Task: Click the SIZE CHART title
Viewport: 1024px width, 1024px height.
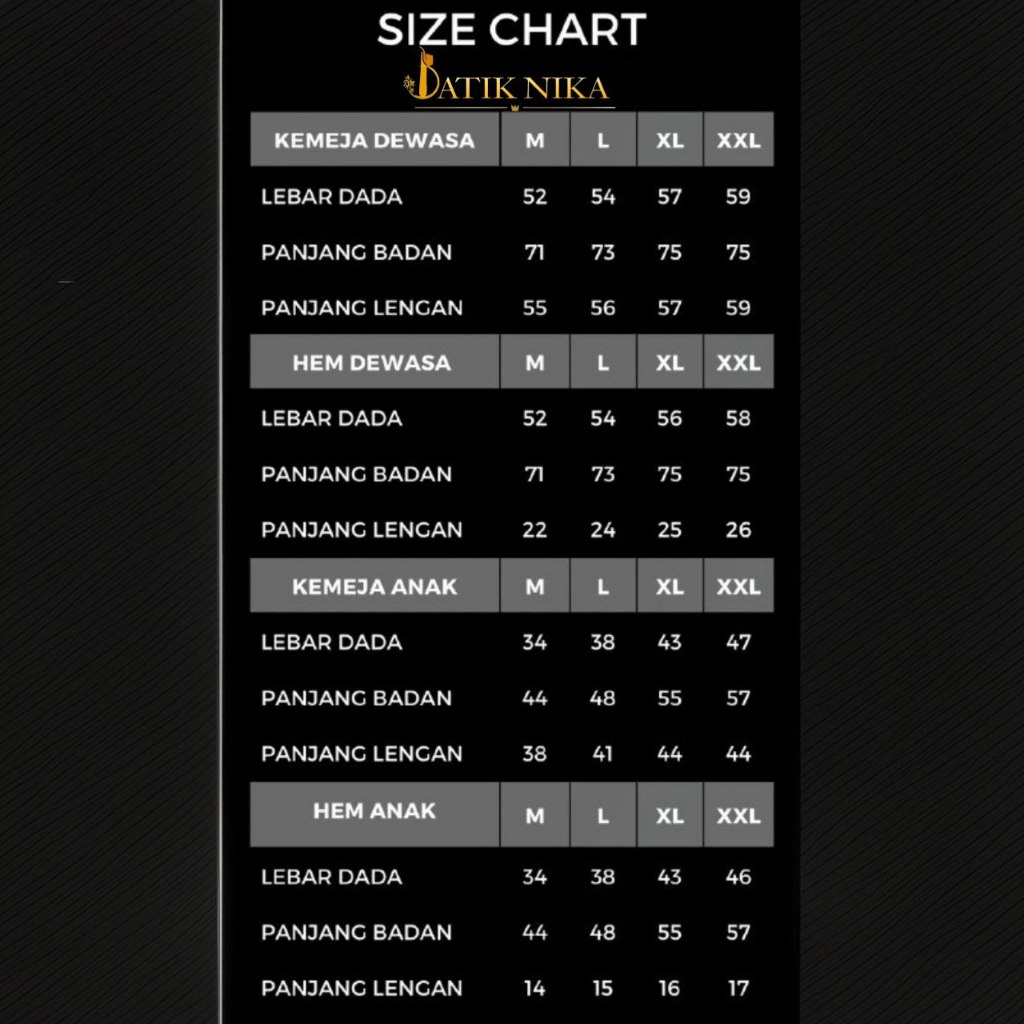Action: tap(511, 30)
